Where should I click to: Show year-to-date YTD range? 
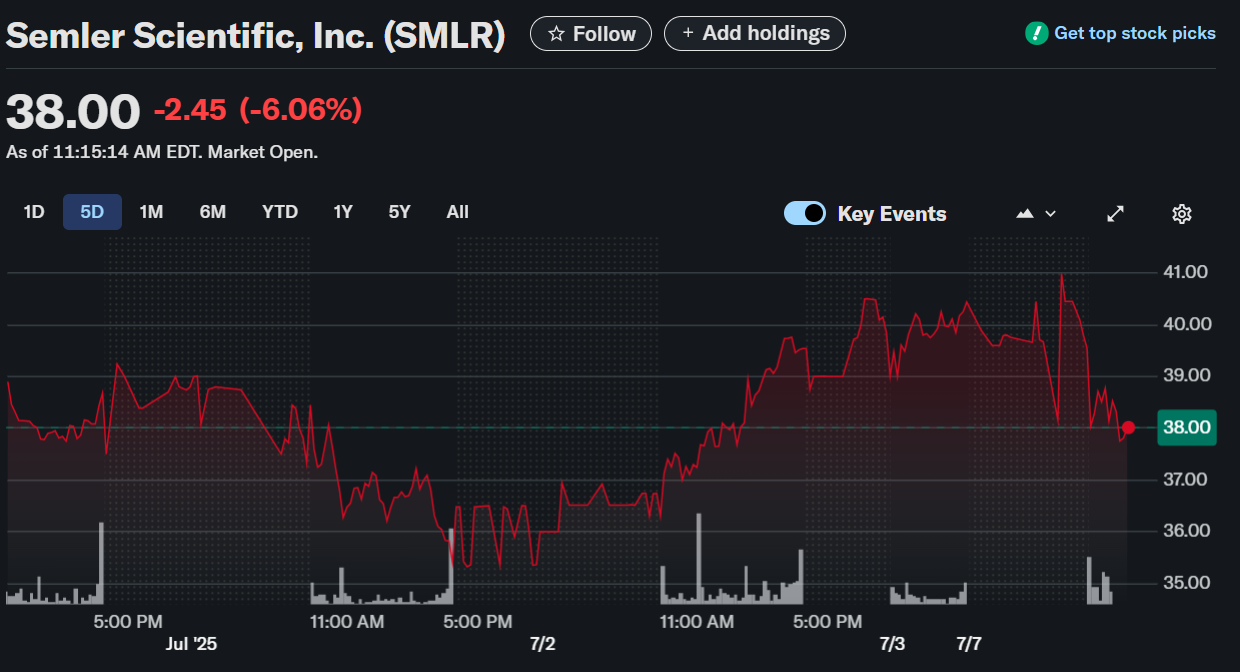point(280,212)
